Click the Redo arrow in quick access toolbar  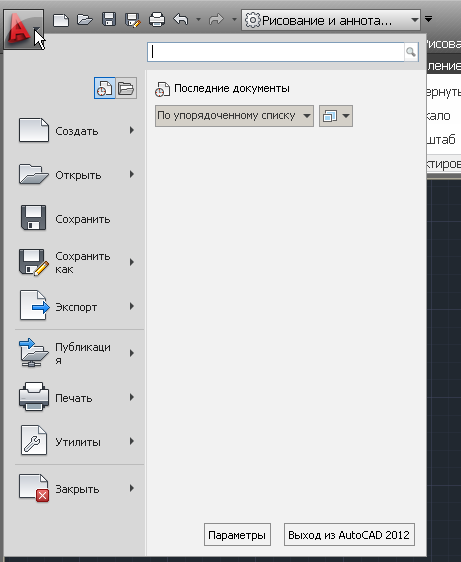216,19
